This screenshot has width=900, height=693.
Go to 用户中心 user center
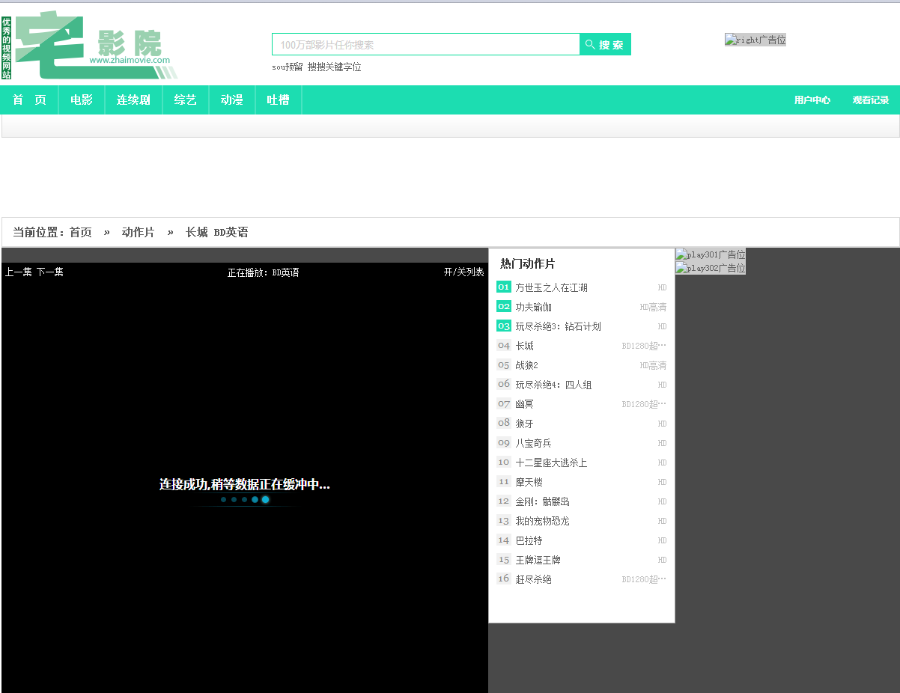[x=812, y=100]
